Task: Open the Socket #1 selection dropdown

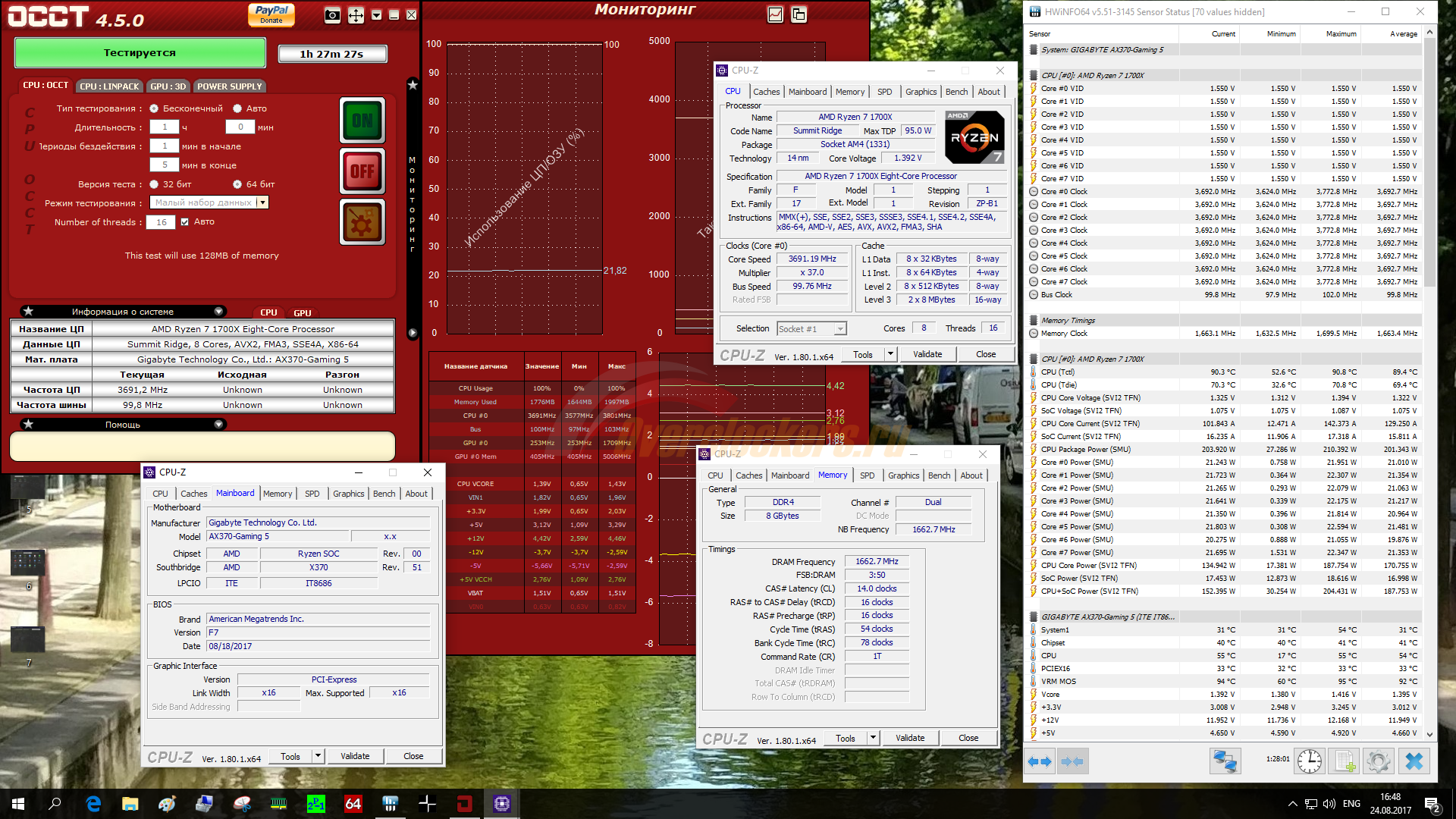Action: point(839,329)
